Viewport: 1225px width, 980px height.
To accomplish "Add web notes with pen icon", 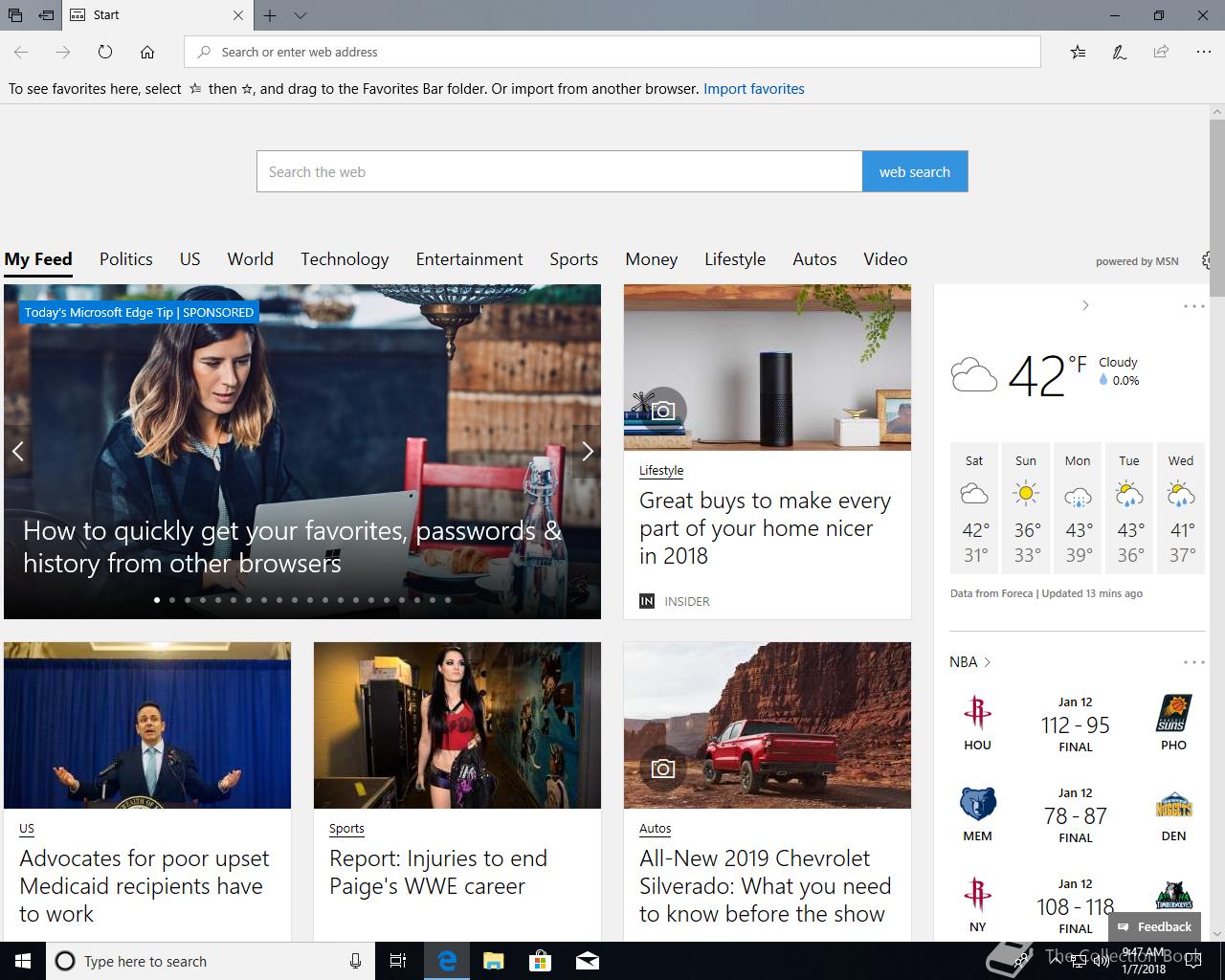I will tap(1119, 52).
